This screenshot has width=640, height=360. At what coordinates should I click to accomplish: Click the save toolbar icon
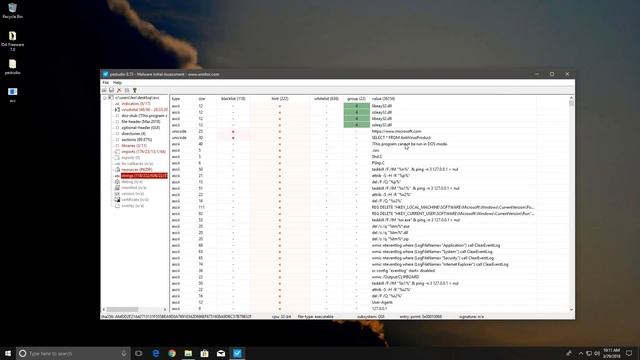pos(111,90)
